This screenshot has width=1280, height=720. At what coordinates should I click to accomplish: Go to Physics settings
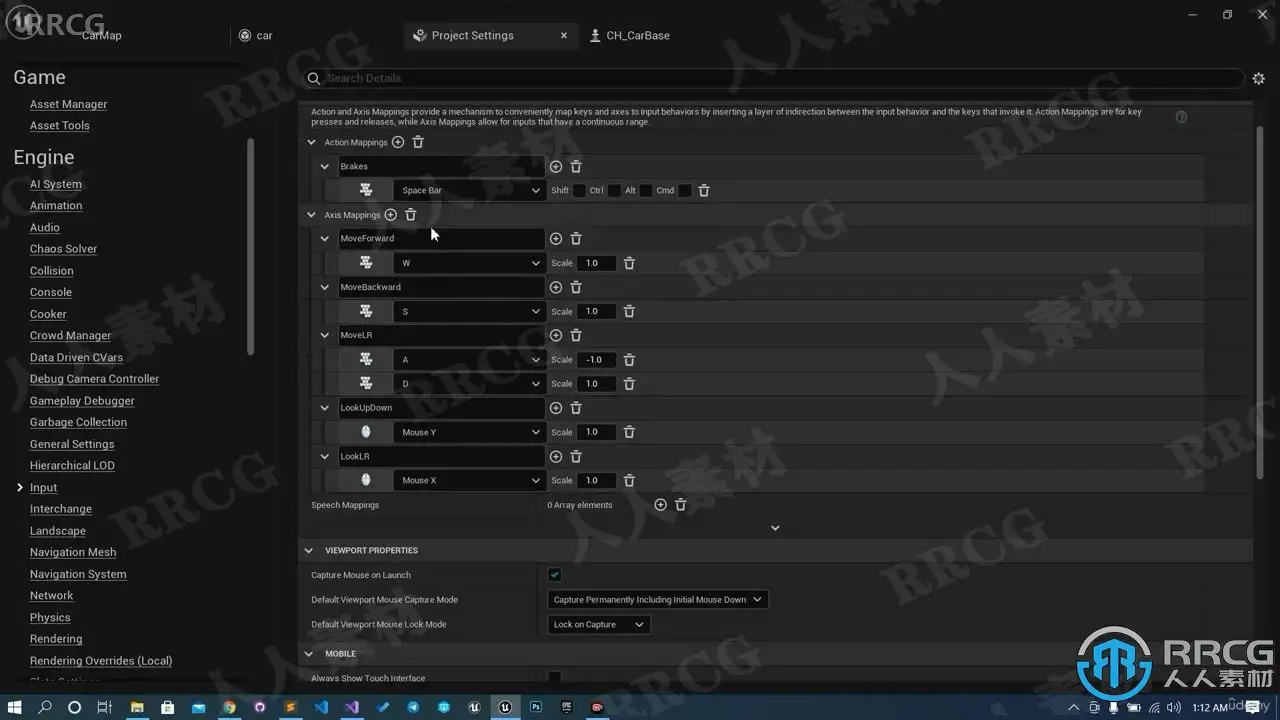[50, 618]
